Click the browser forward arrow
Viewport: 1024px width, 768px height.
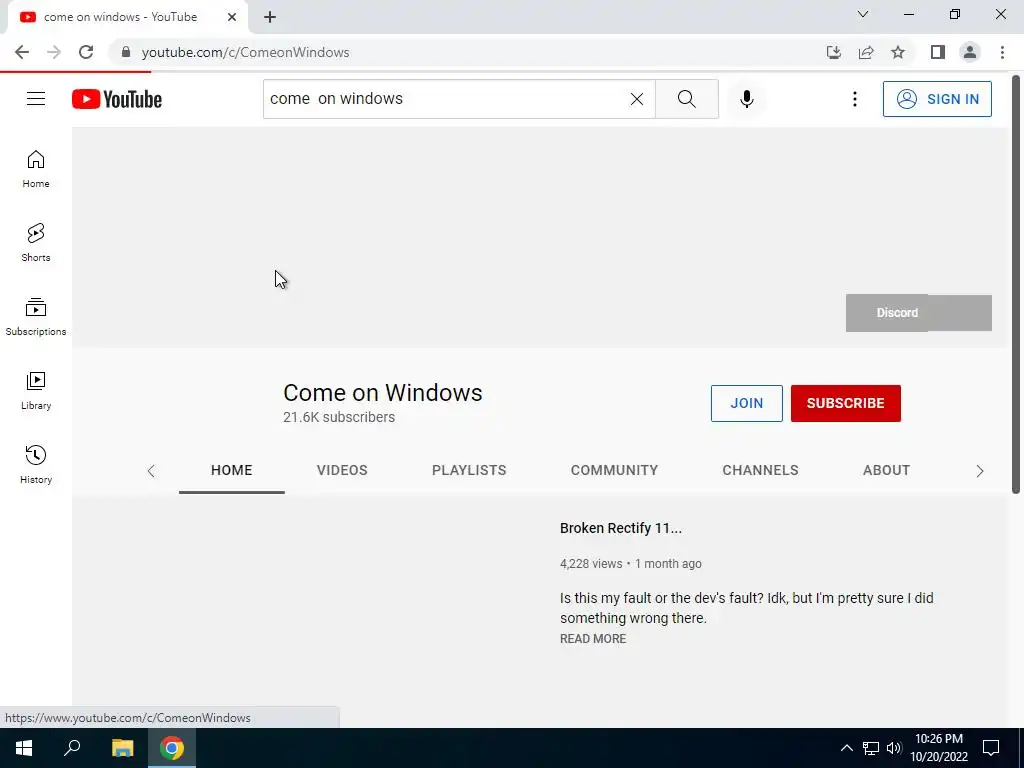[54, 52]
